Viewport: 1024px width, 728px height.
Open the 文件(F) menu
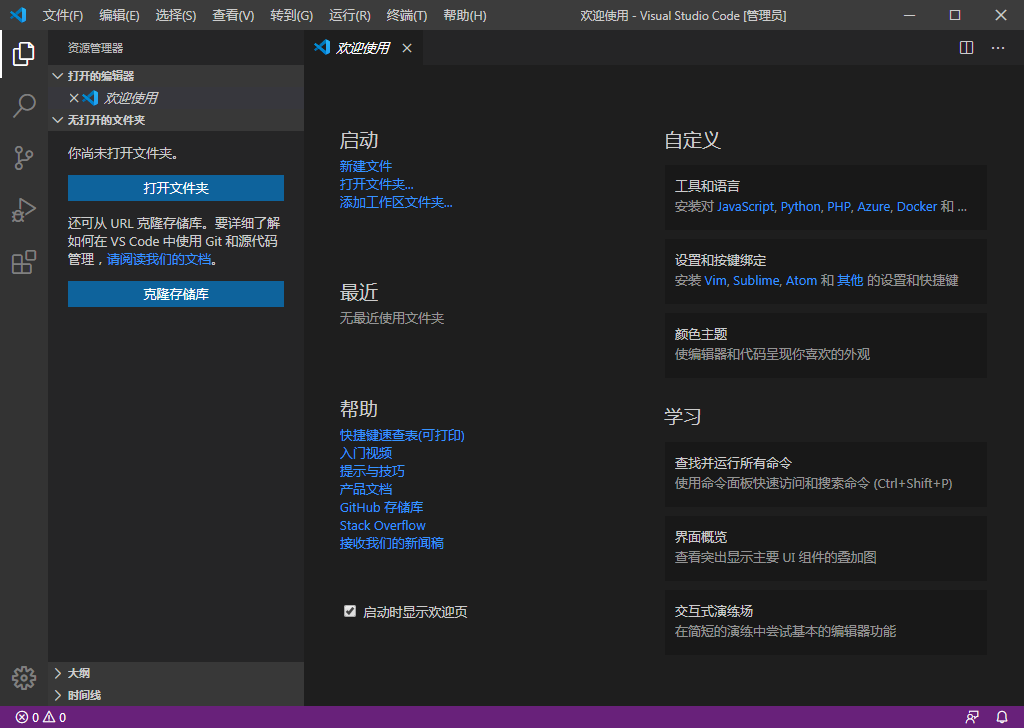tap(63, 15)
